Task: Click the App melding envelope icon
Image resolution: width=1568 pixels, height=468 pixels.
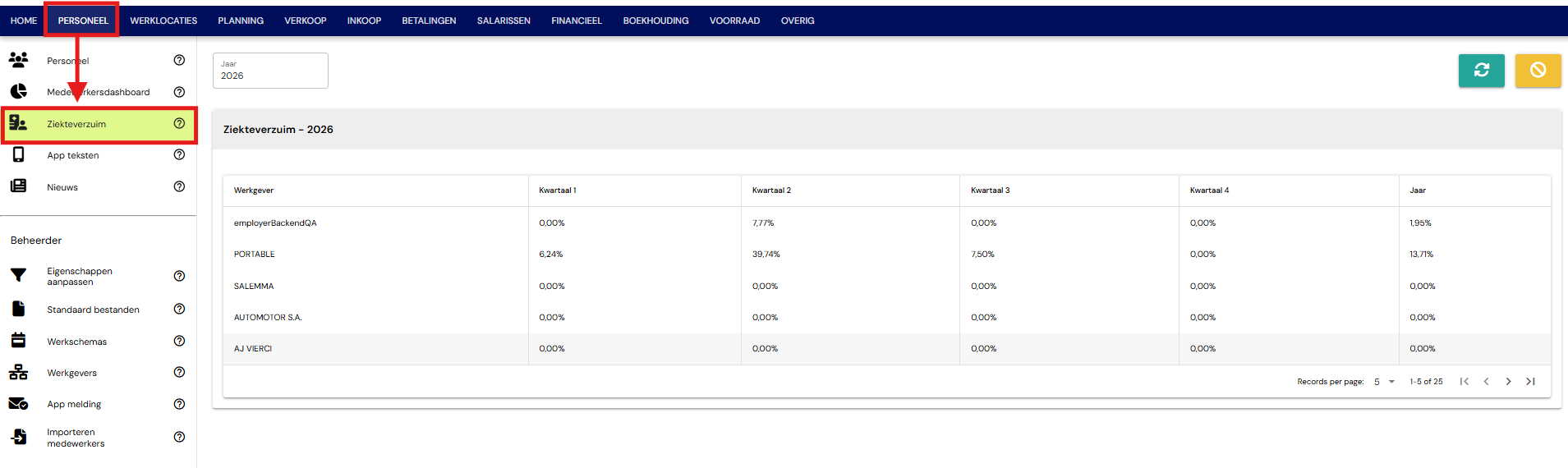Action: 18,404
